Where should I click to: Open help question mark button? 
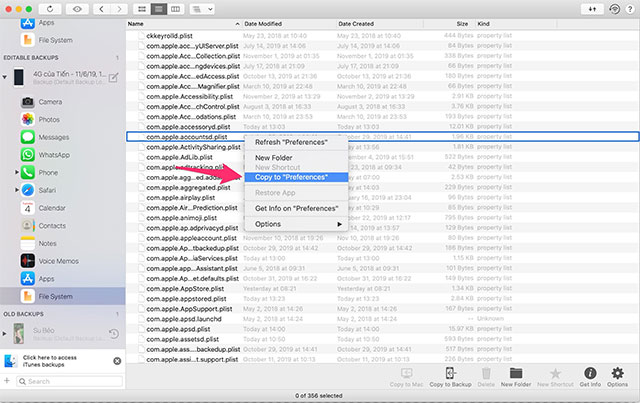coord(630,9)
